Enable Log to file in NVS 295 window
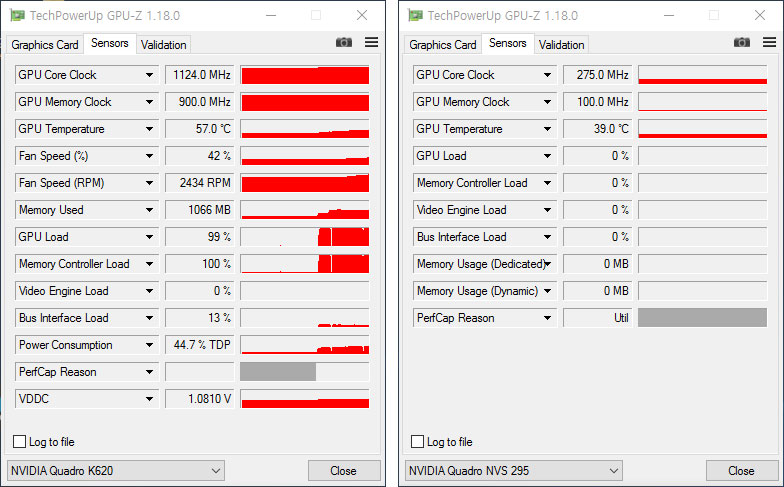Image resolution: width=784 pixels, height=487 pixels. pos(418,442)
